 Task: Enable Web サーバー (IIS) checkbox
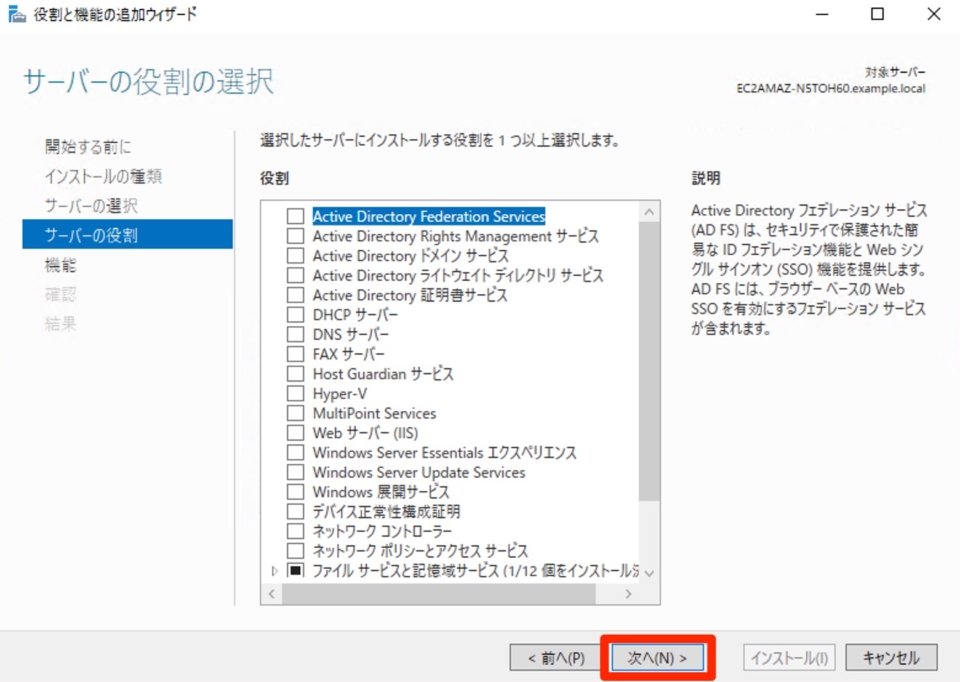click(296, 433)
